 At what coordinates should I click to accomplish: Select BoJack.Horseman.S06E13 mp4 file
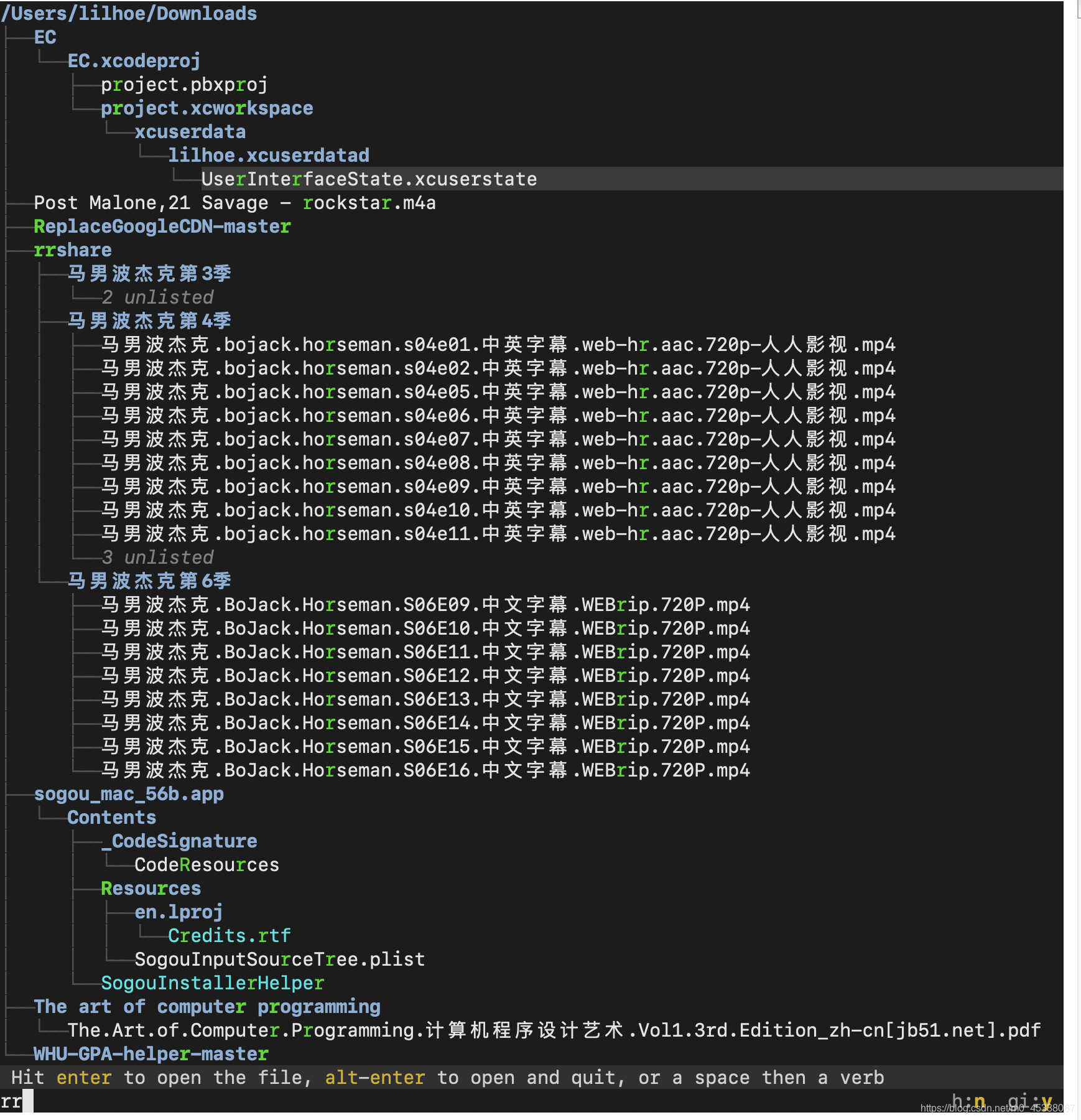pos(425,699)
